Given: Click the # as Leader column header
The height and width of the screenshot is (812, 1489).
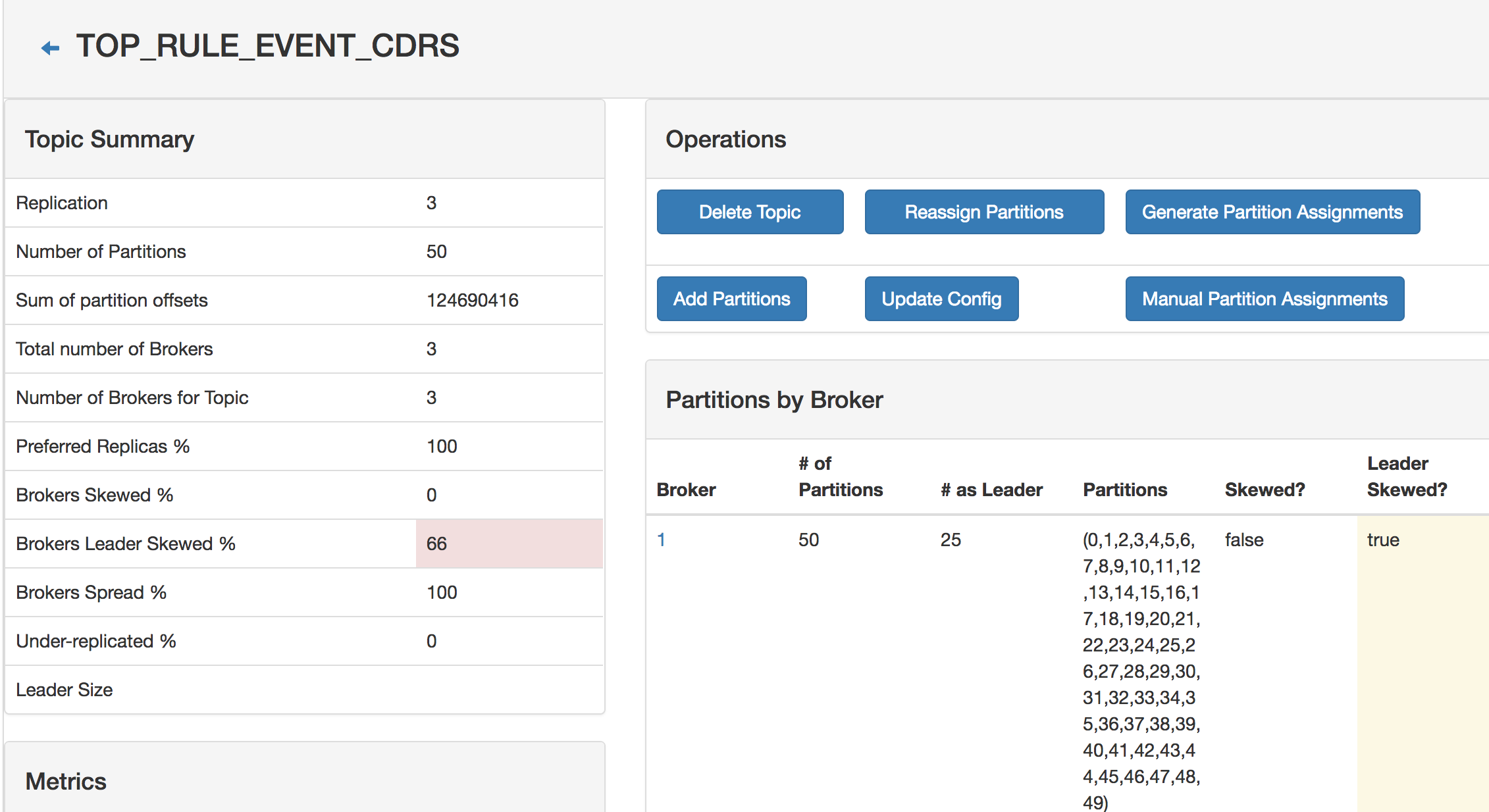Looking at the screenshot, I should click(x=991, y=490).
